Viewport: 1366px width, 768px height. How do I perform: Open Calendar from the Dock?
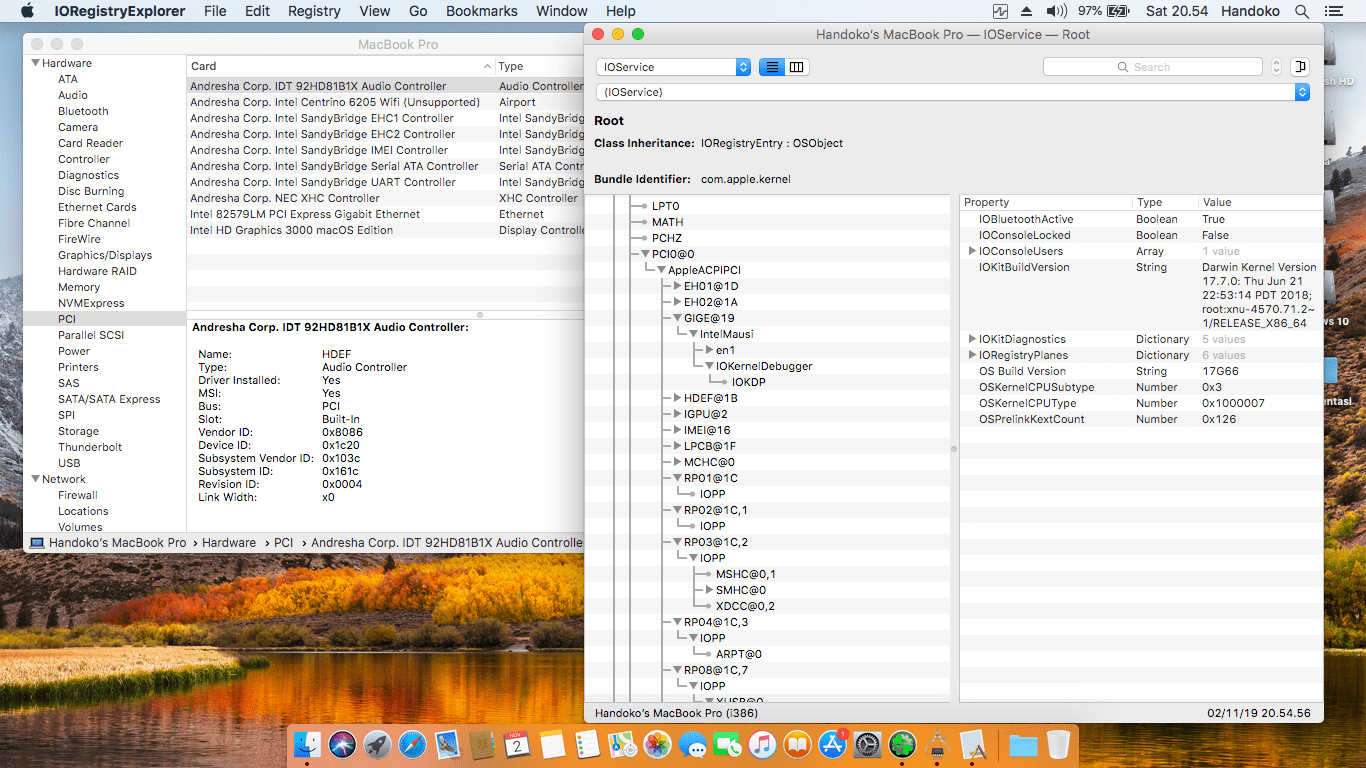(x=517, y=744)
